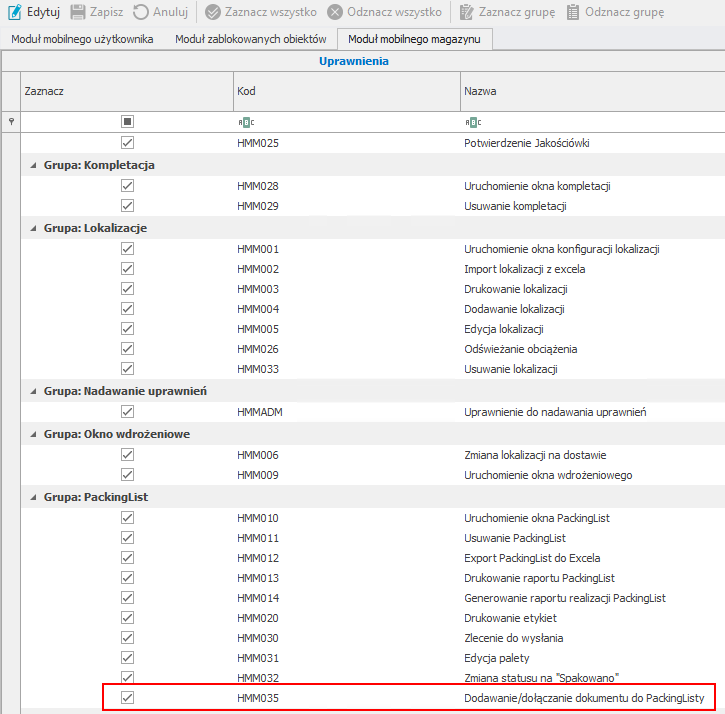
Task: Sort by the Nazwa column header
Action: [x=590, y=91]
